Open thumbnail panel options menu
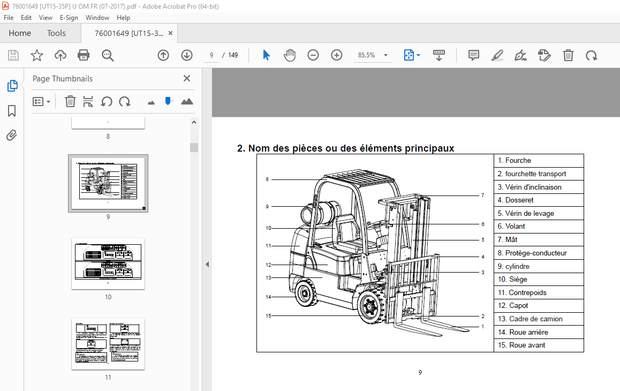The image size is (620, 391). click(41, 102)
